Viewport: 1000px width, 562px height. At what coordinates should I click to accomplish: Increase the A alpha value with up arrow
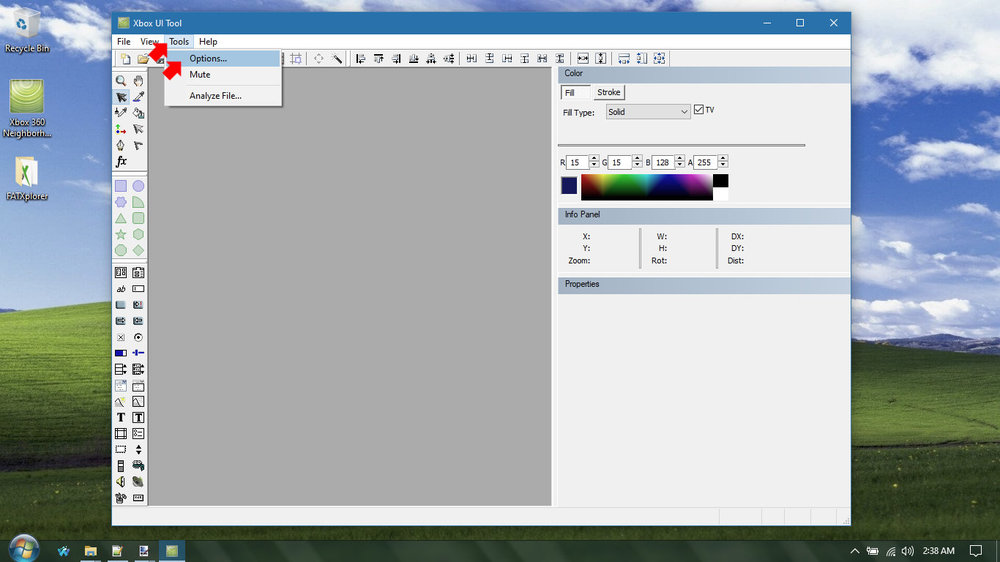723,159
